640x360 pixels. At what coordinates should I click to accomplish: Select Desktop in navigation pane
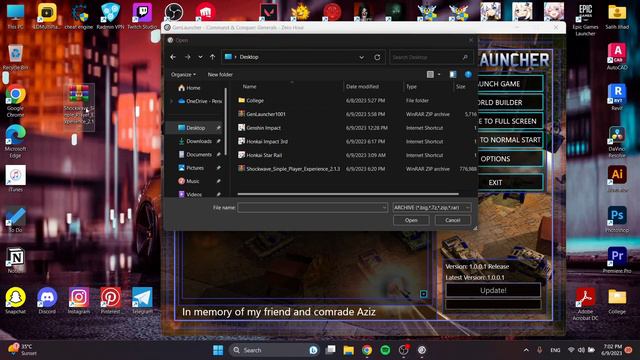(x=195, y=128)
